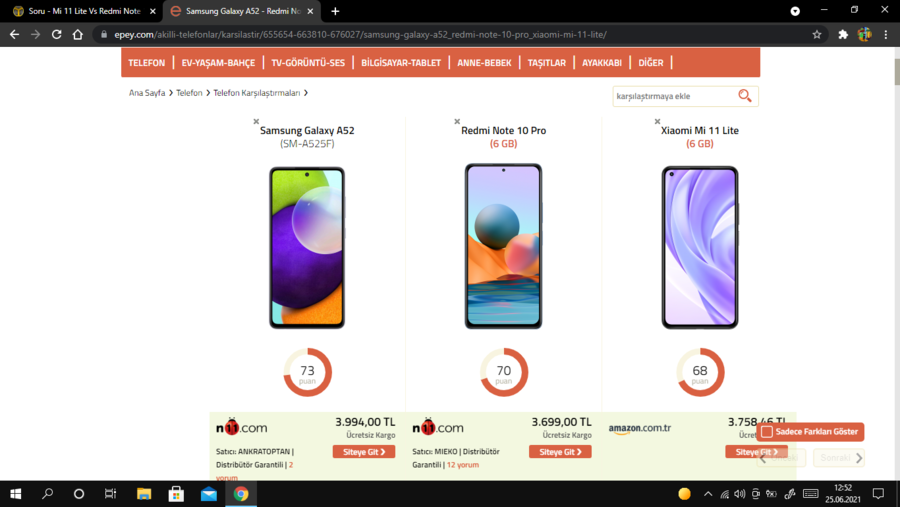Viewport: 900px width, 507px height.
Task: Remove Xiaomi Mi 11 Lite from comparison
Action: tap(657, 121)
